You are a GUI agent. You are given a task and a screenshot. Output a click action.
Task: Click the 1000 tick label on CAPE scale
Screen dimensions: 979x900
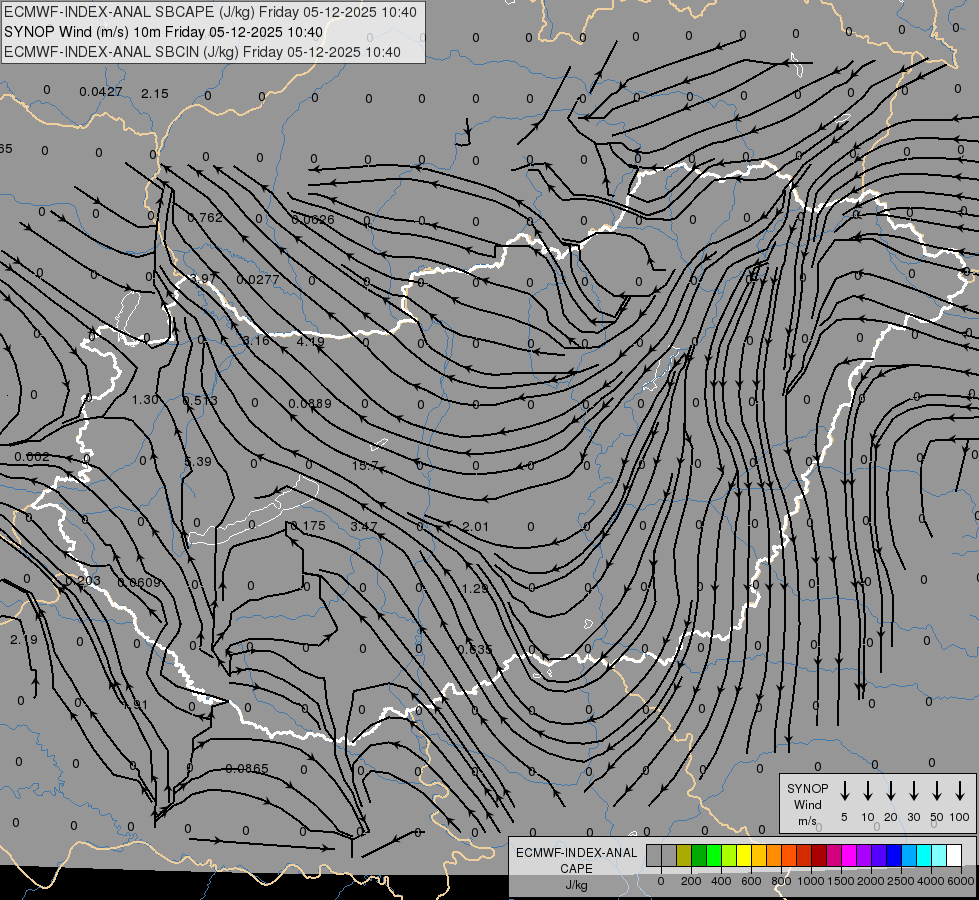[x=810, y=881]
